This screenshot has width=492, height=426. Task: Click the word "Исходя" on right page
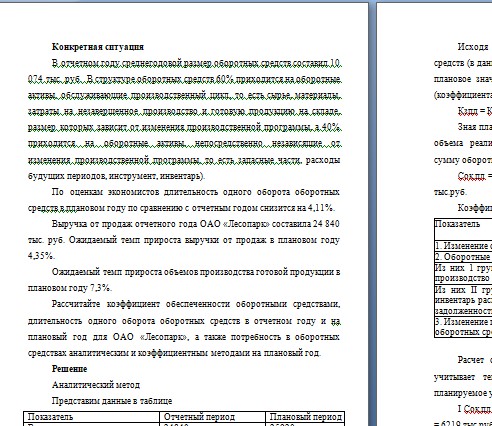point(473,47)
